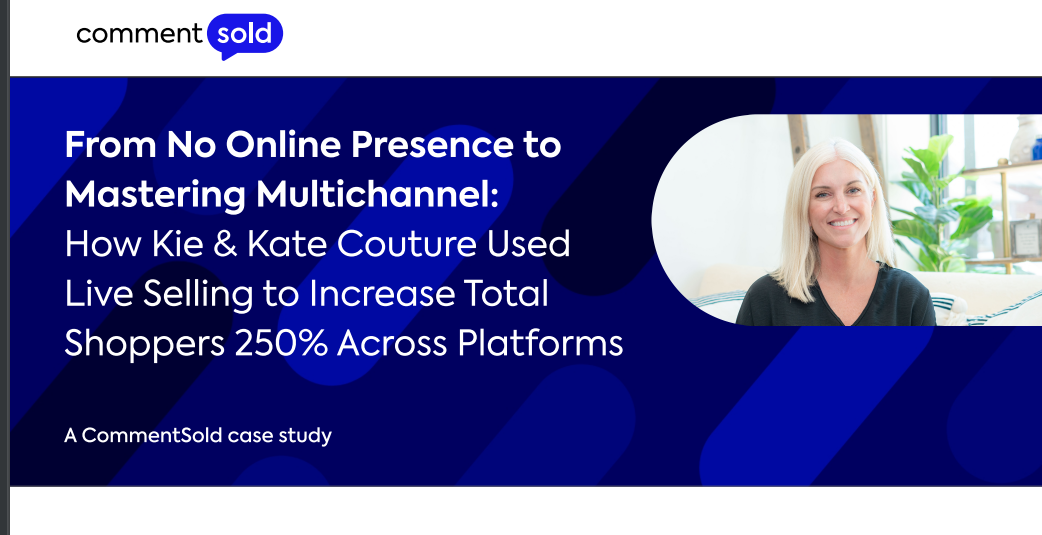
Task: Click the 'Mastering Multichannel:' heading line
Action: pyautogui.click(x=282, y=194)
